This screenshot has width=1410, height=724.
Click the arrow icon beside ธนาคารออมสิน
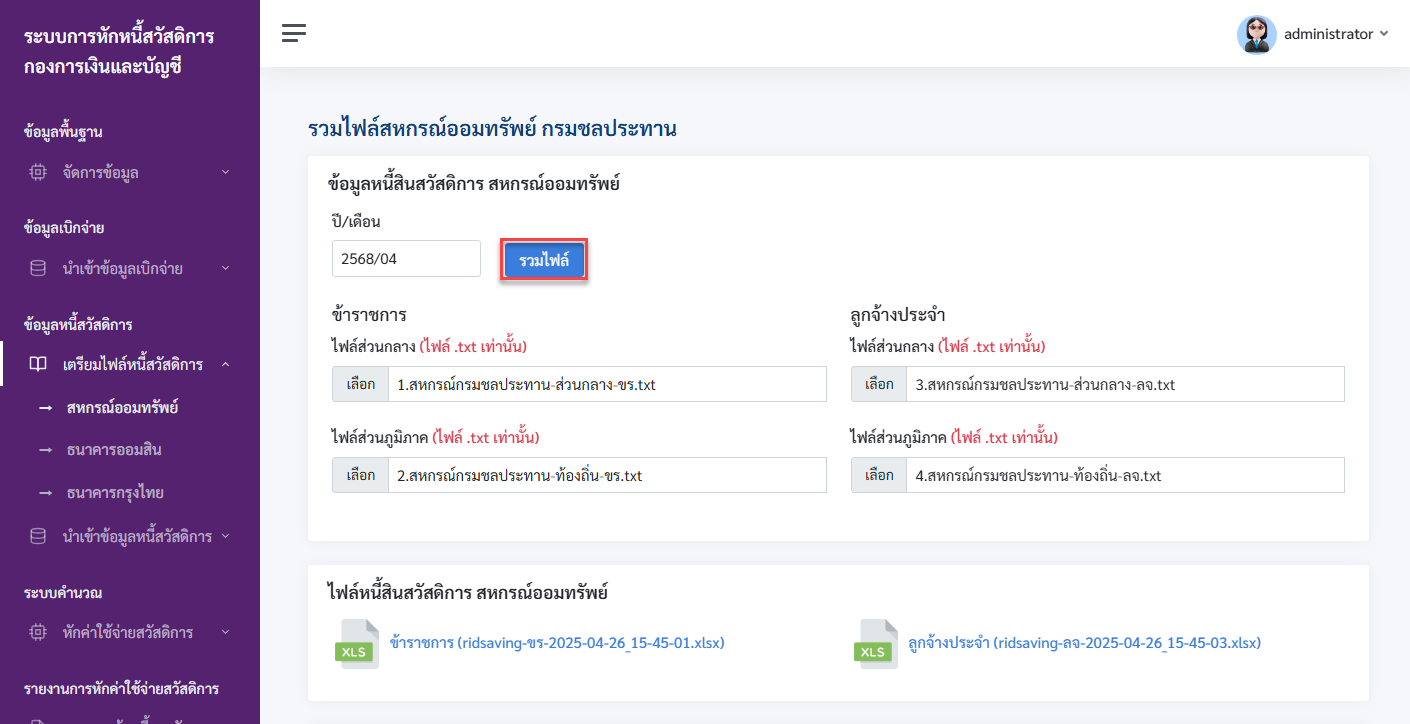[x=45, y=450]
